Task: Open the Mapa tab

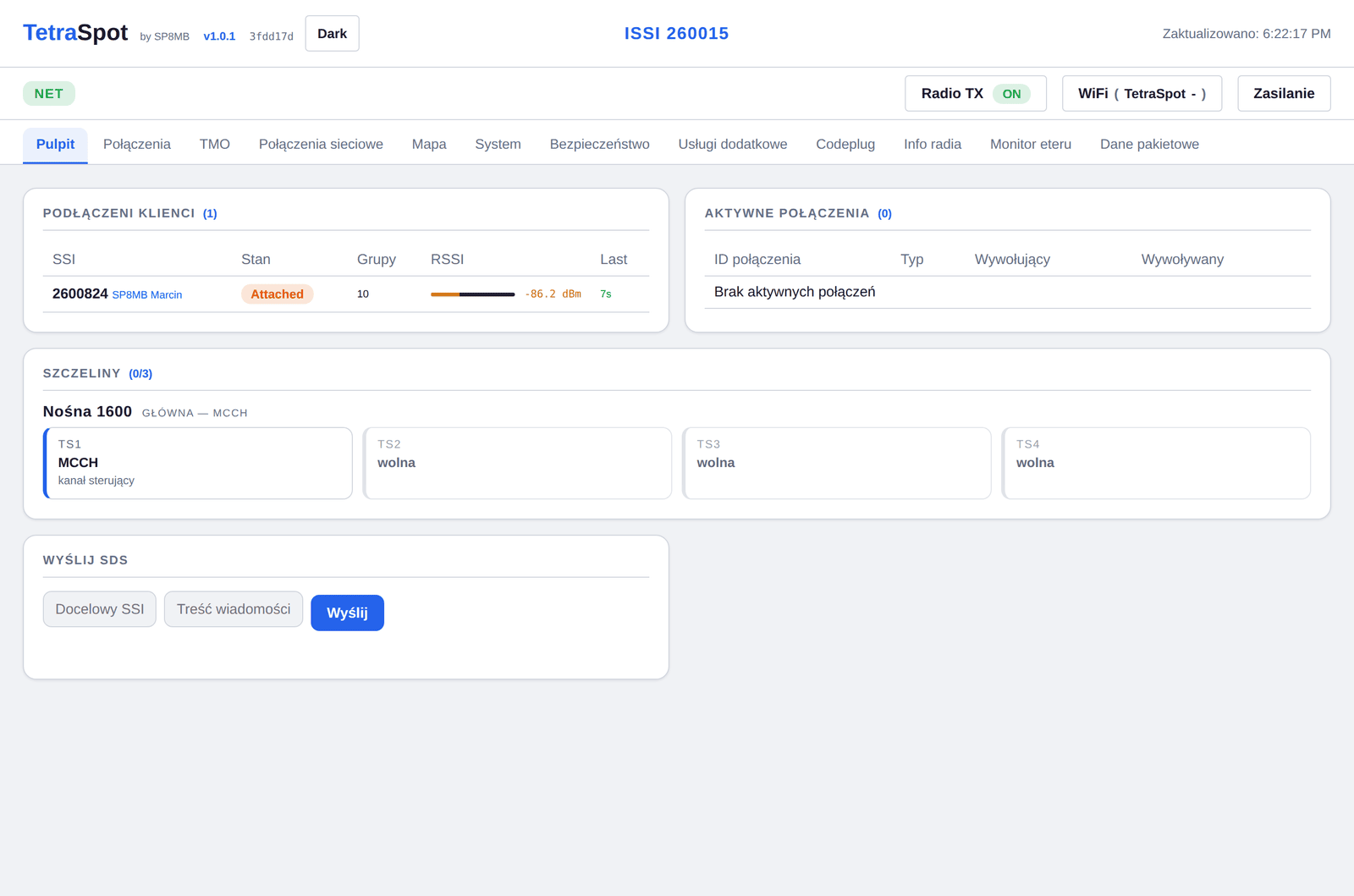Action: click(x=429, y=145)
